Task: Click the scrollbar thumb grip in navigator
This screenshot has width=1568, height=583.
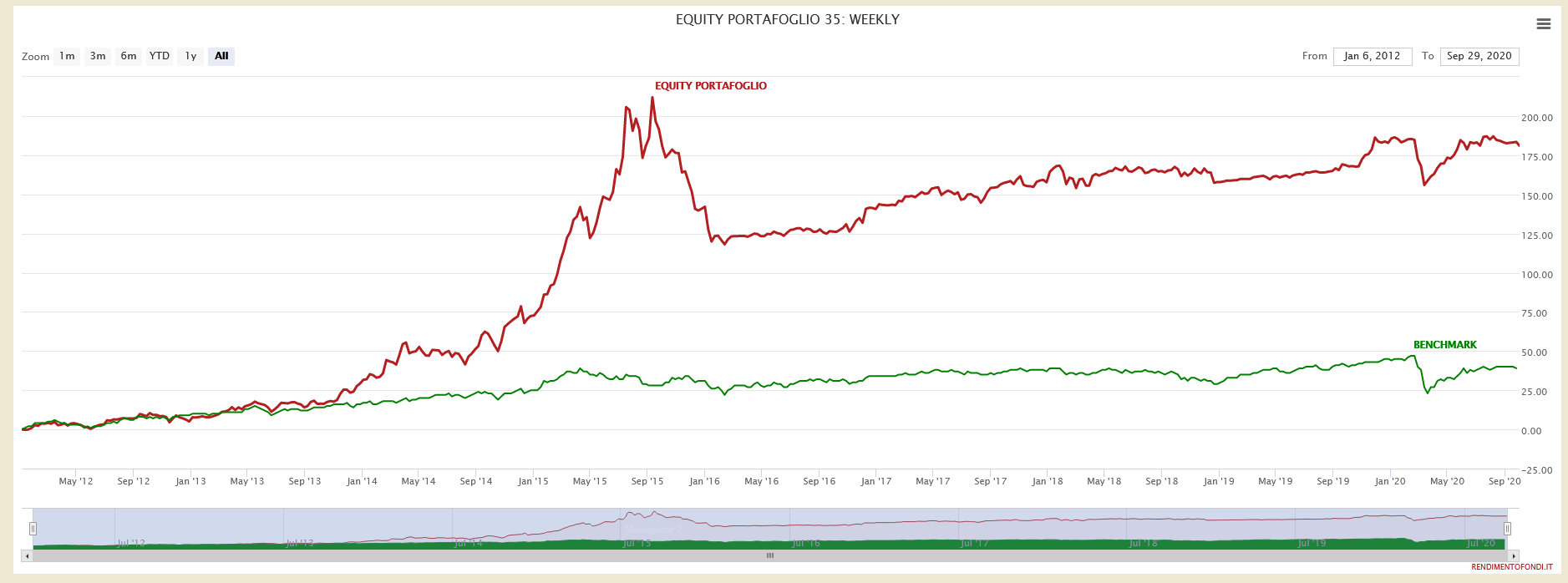Action: click(x=769, y=555)
